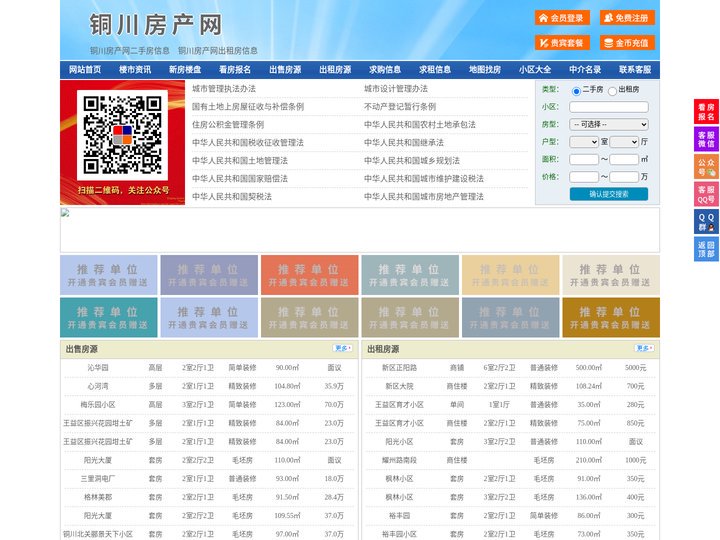Screen dimensions: 720x540
Task: Open the 厅 hall count dropdown
Action: pyautogui.click(x=624, y=142)
